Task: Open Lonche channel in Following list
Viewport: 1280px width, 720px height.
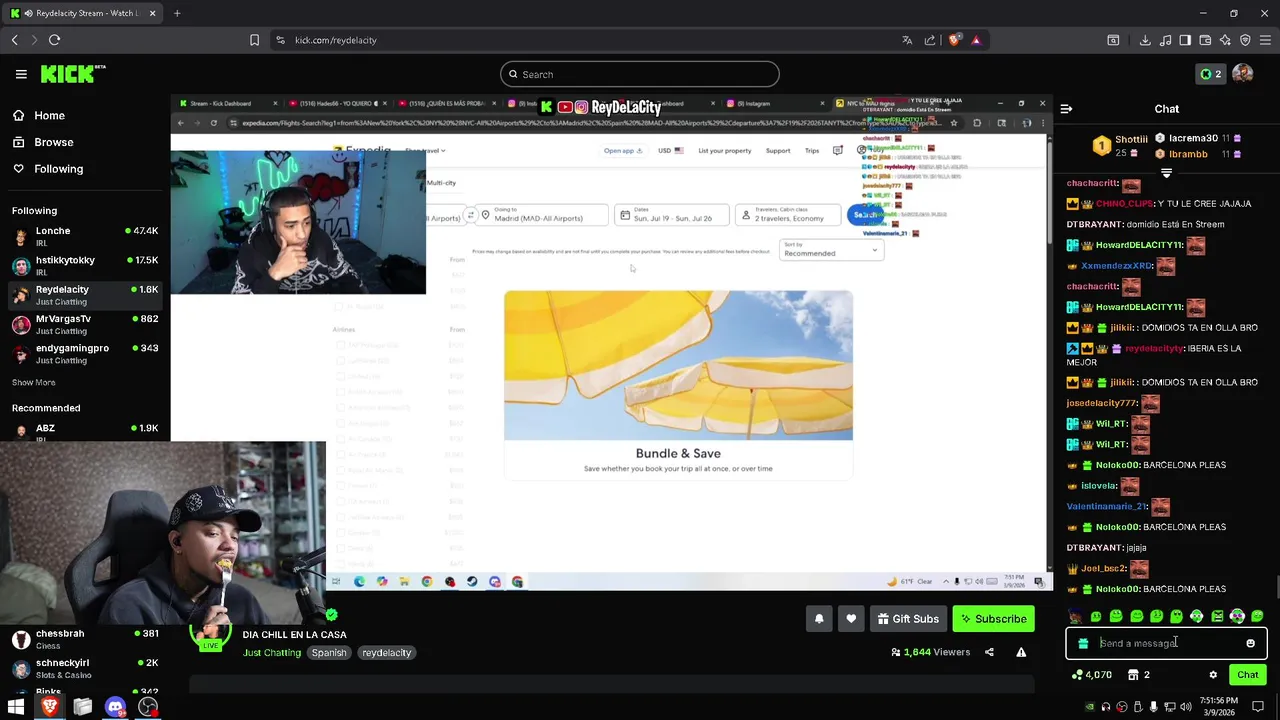Action: (85, 236)
